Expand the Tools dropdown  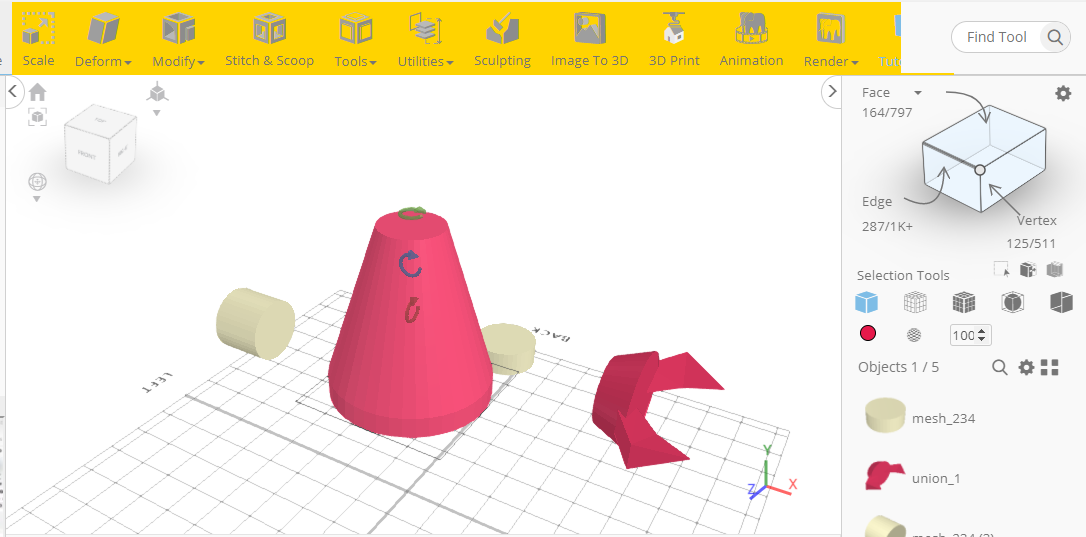click(356, 40)
